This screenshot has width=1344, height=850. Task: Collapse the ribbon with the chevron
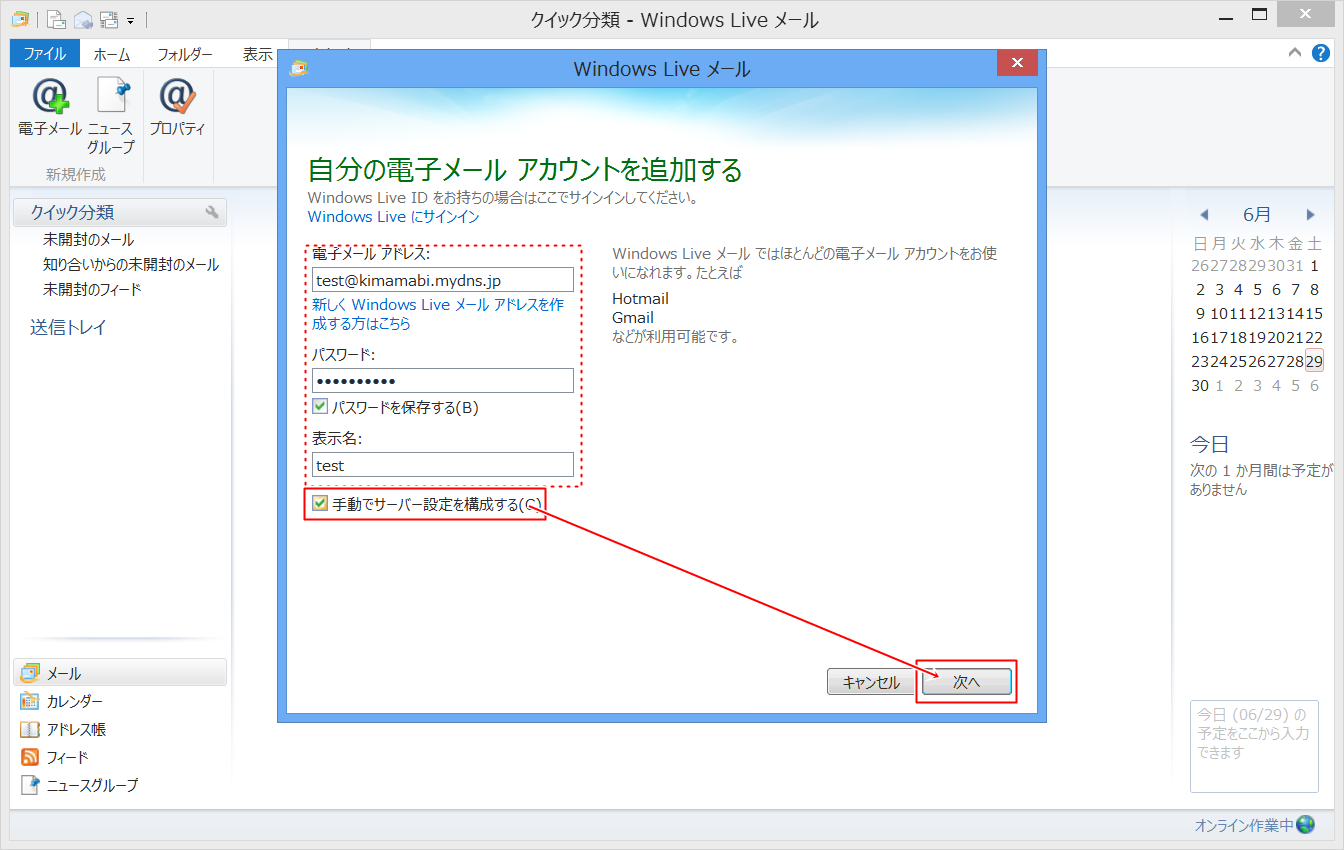(x=1294, y=52)
